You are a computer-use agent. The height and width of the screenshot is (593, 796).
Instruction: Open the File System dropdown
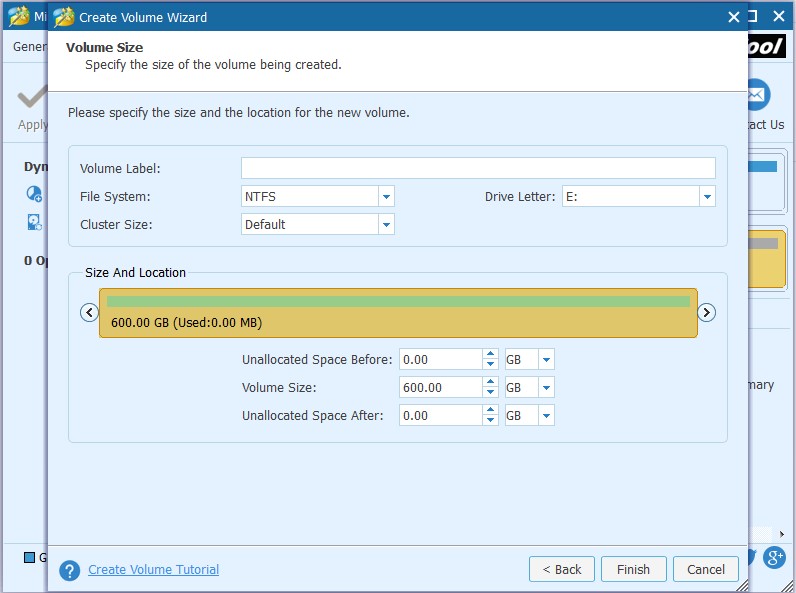coord(386,197)
